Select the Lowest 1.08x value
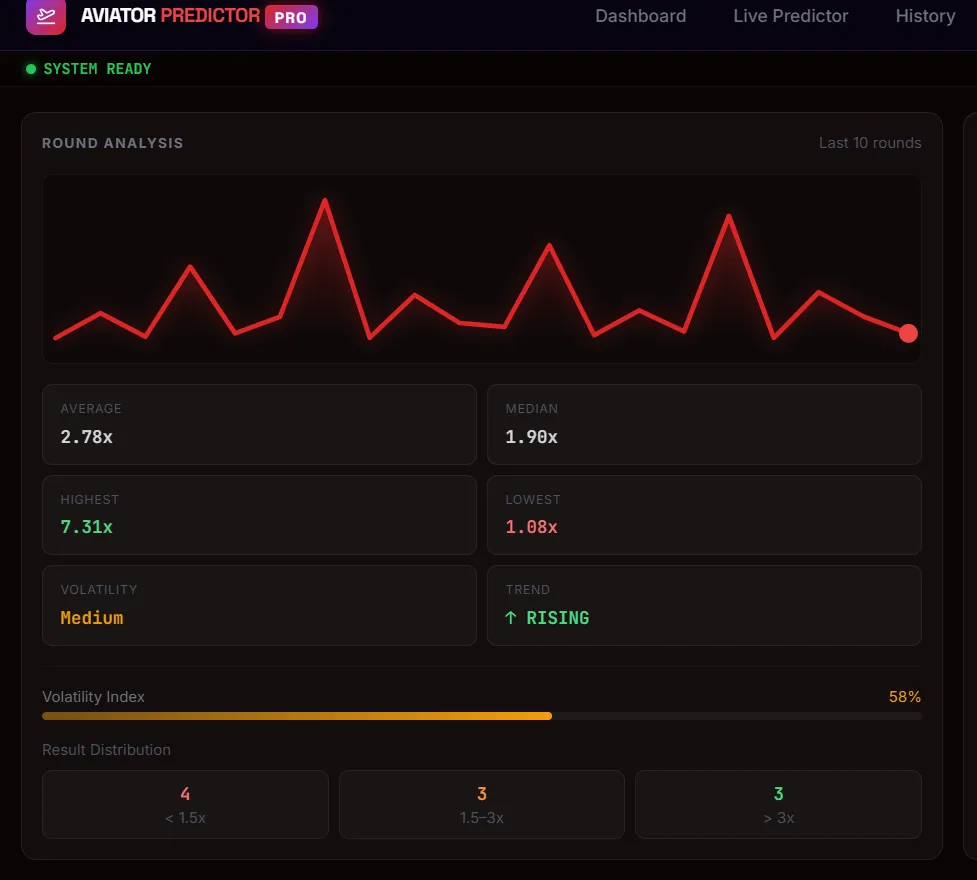Screen dimensions: 977x880 531,527
